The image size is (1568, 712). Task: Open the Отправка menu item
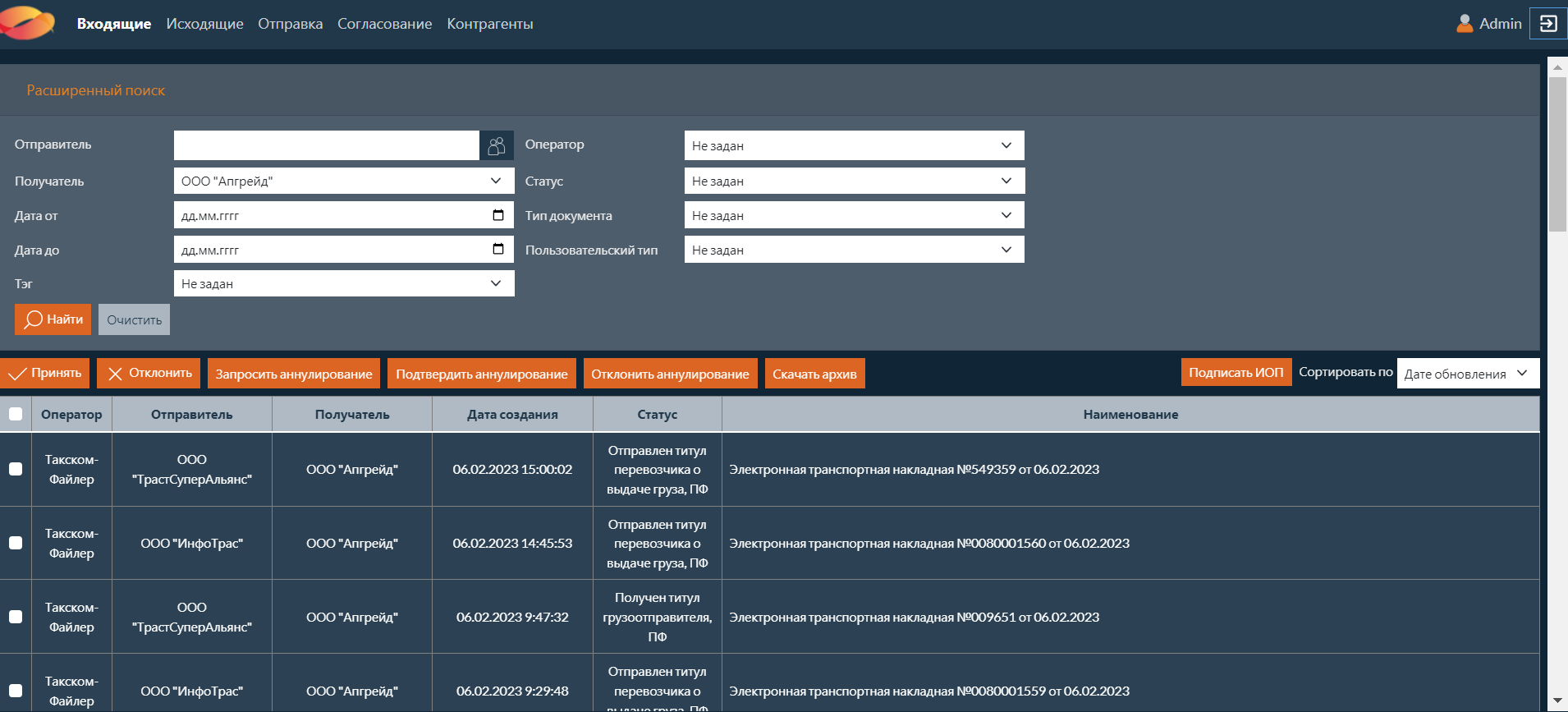[291, 24]
